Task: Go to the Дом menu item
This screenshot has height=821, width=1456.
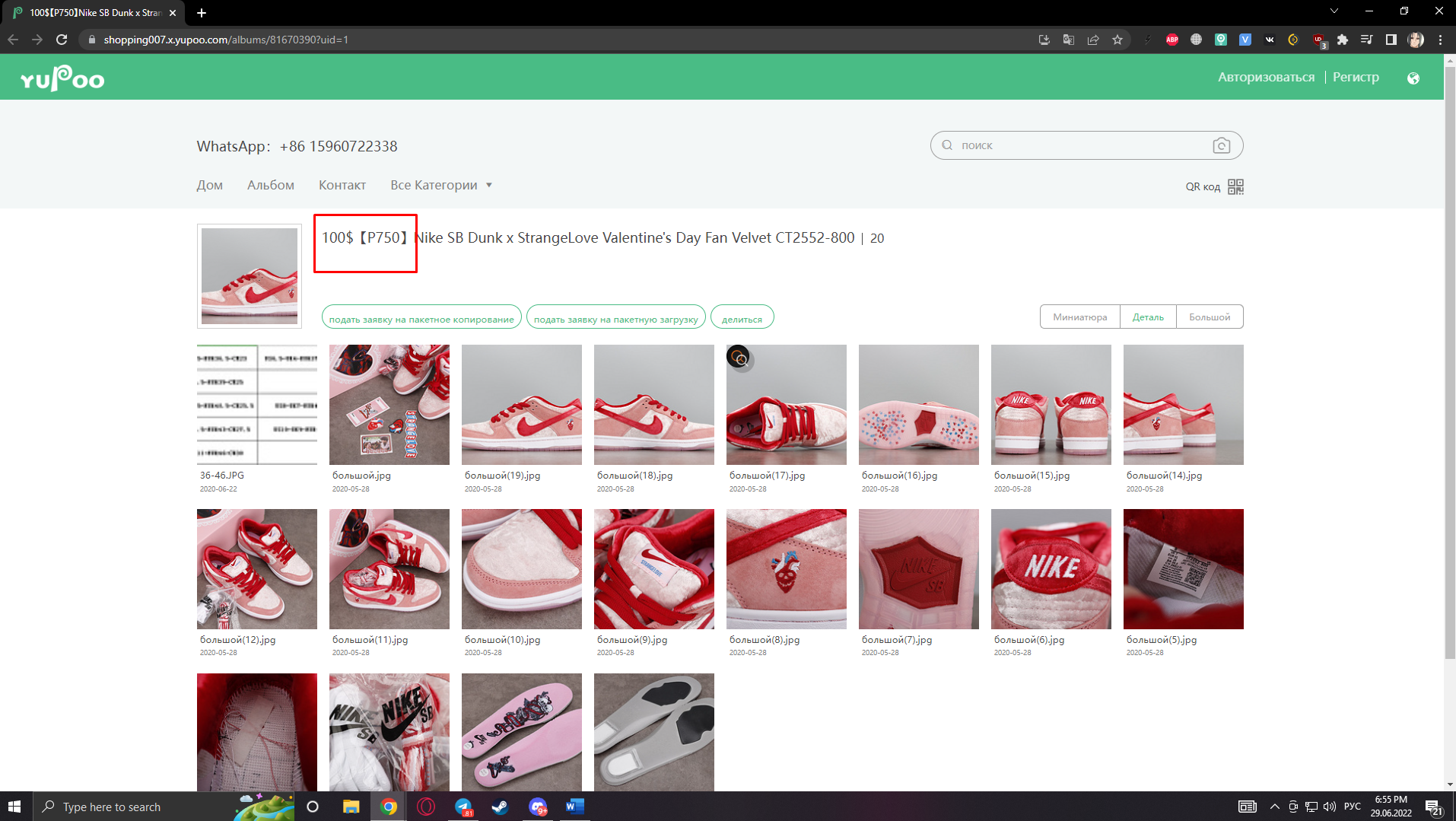Action: (x=209, y=185)
